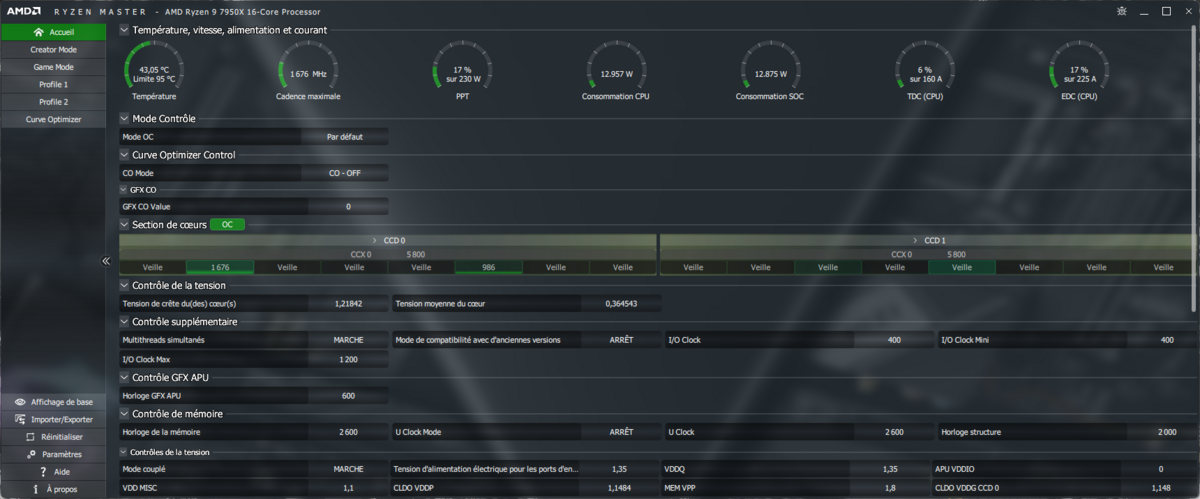The image size is (1200, 499).
Task: Collapse the GFX CO subsection
Action: [x=123, y=189]
